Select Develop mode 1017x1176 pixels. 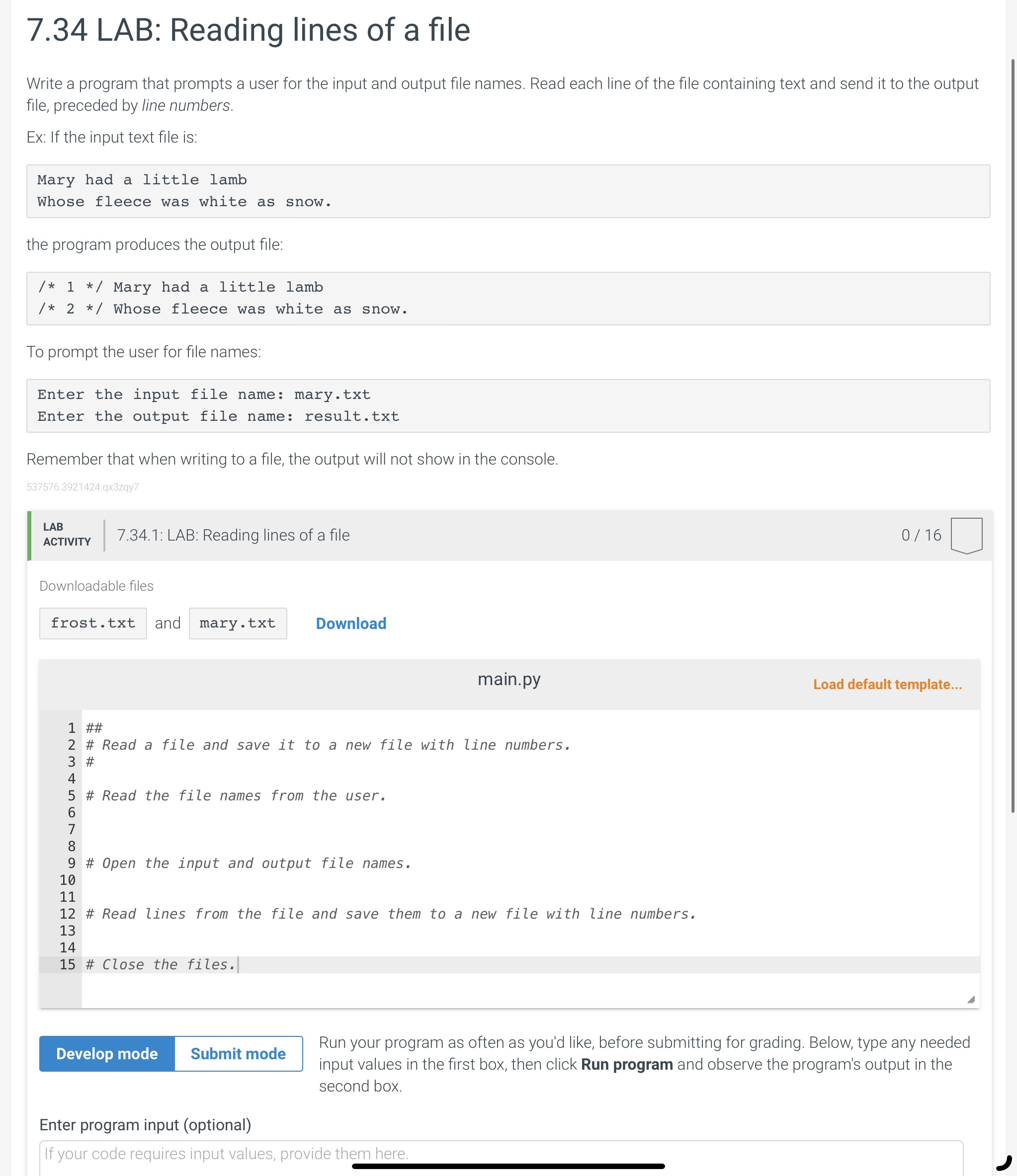point(106,1053)
